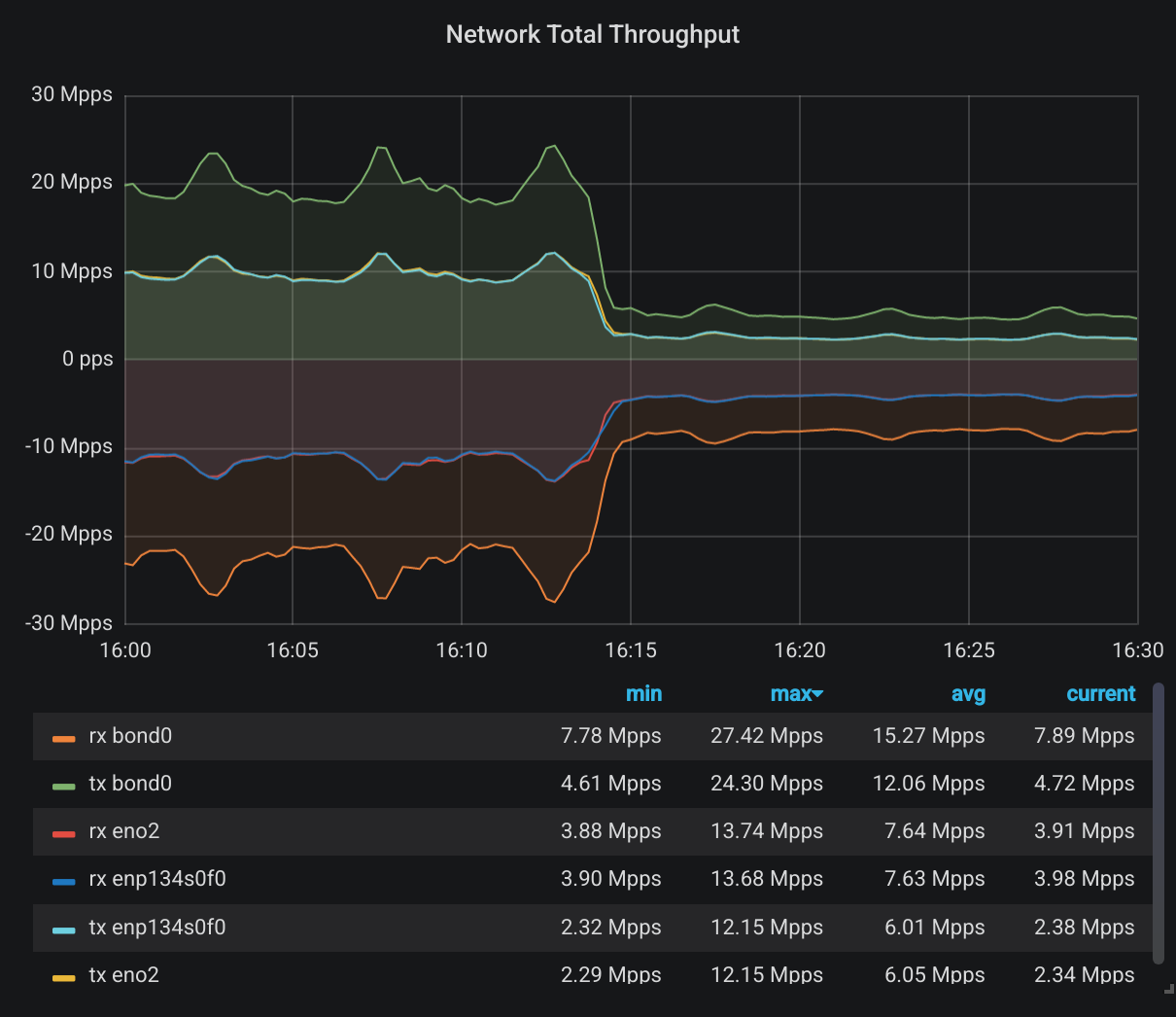Viewport: 1176px width, 1017px height.
Task: Click the 13.68 Mpps max value
Action: coord(767,879)
